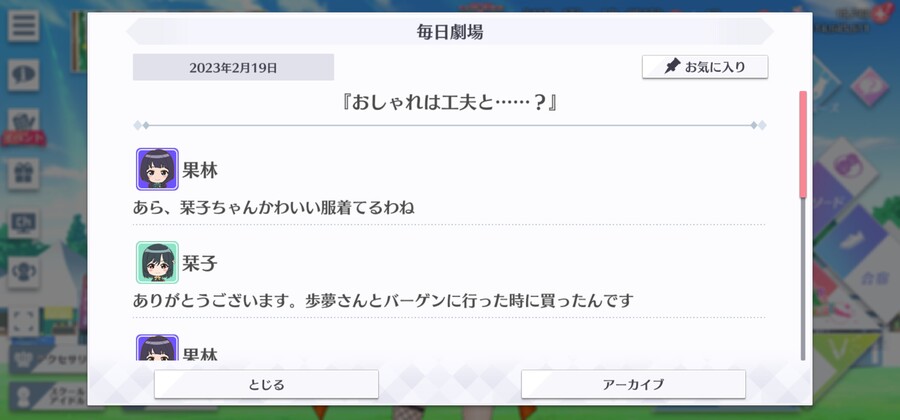Open the アクセサリー menu item

[49, 359]
